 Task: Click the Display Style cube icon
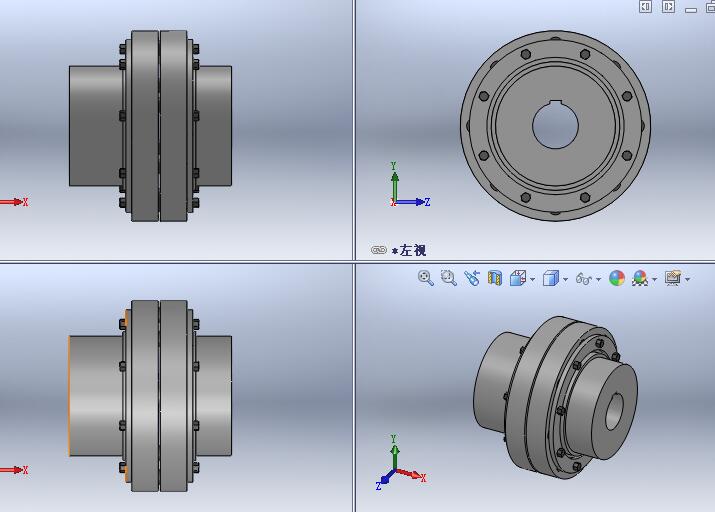pos(551,278)
